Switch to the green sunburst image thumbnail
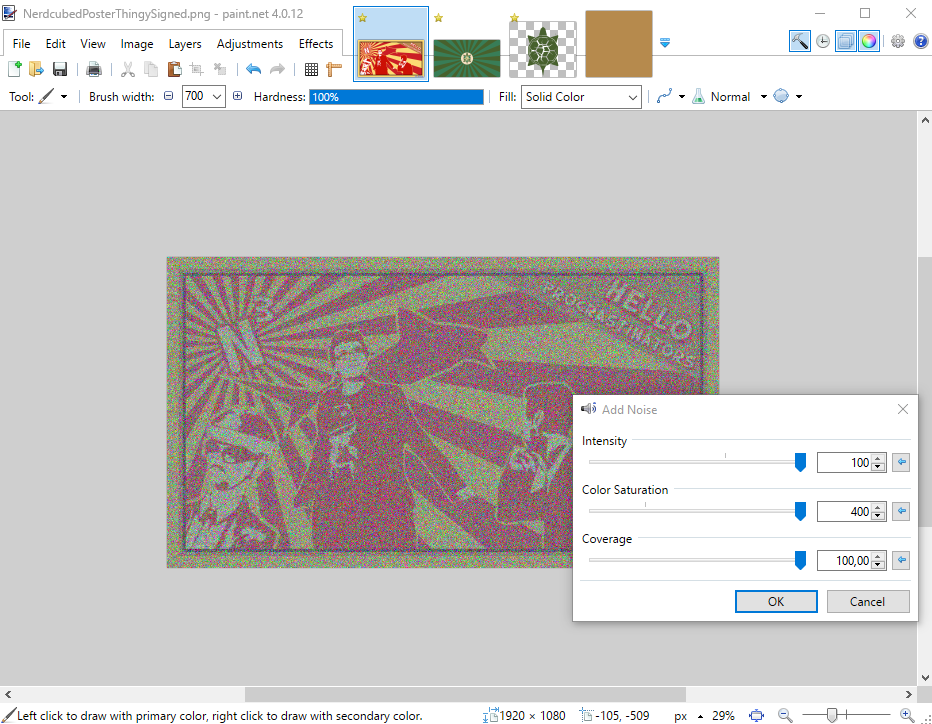 click(x=467, y=58)
